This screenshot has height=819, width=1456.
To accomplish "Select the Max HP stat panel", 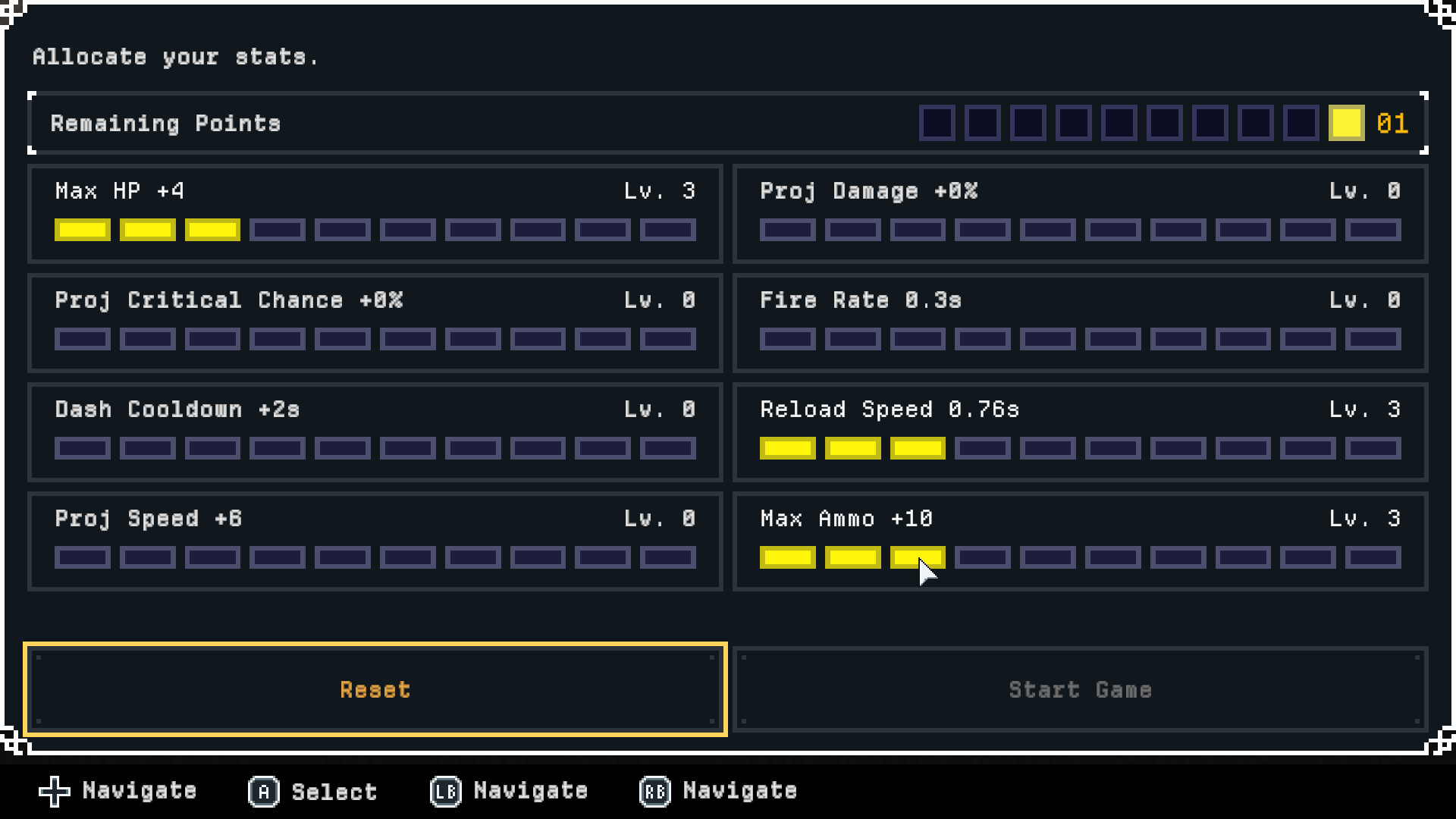I will pyautogui.click(x=375, y=214).
